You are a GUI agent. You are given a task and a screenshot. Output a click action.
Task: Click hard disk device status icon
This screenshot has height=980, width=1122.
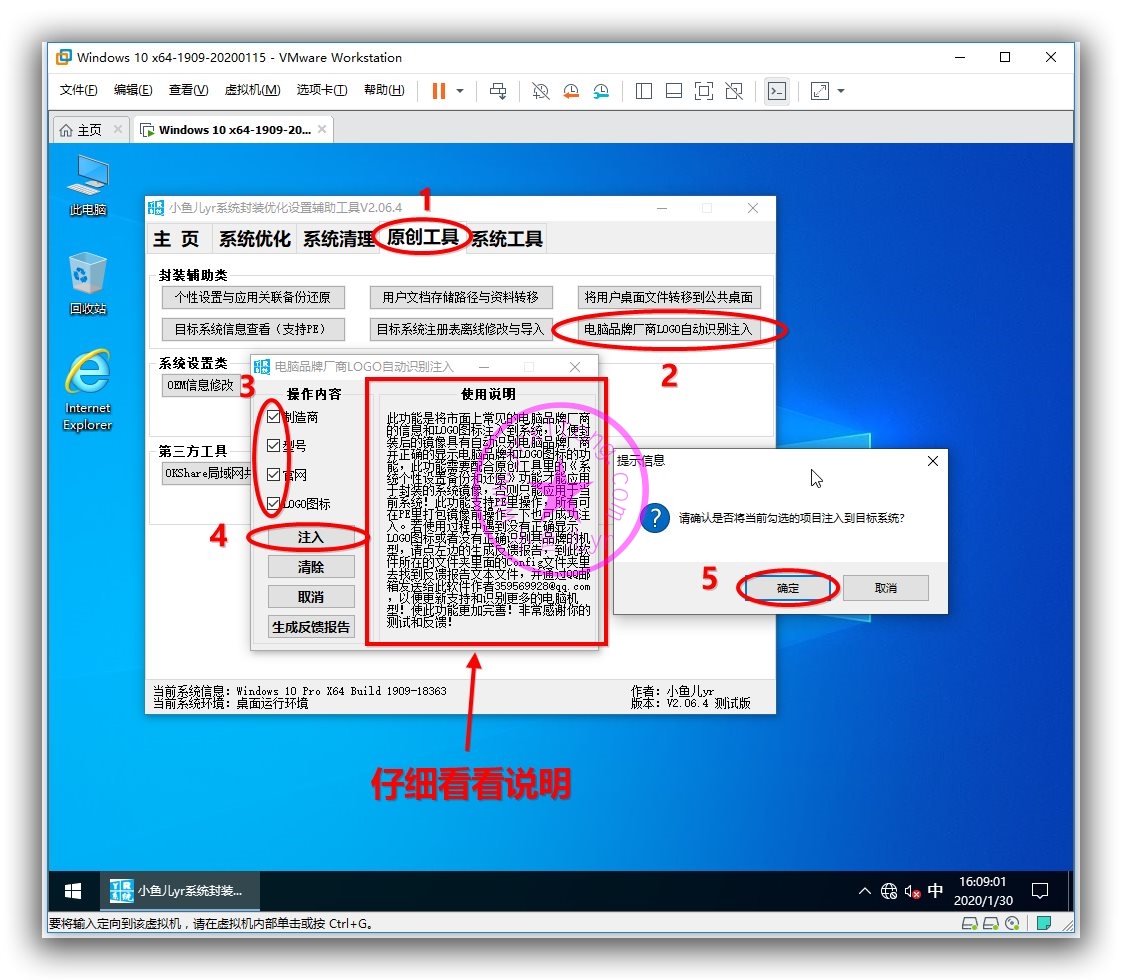pos(970,923)
